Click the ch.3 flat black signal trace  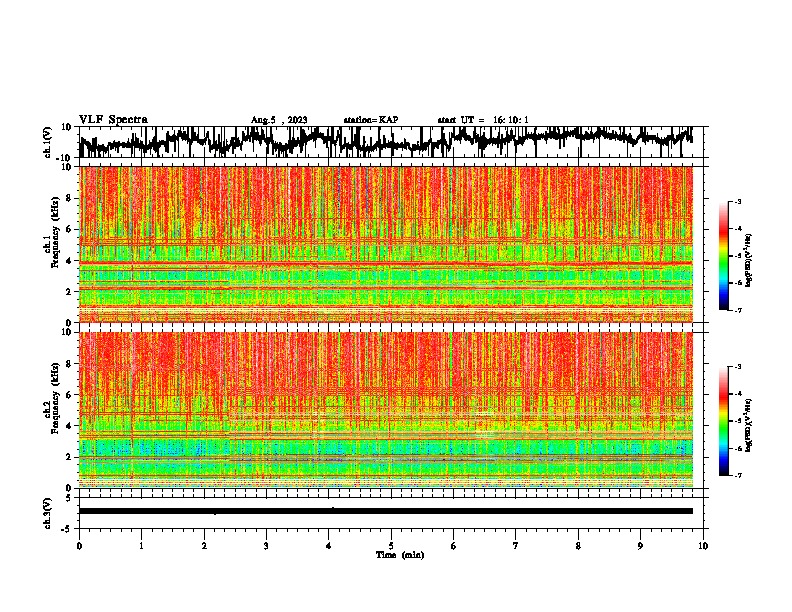tap(386, 511)
